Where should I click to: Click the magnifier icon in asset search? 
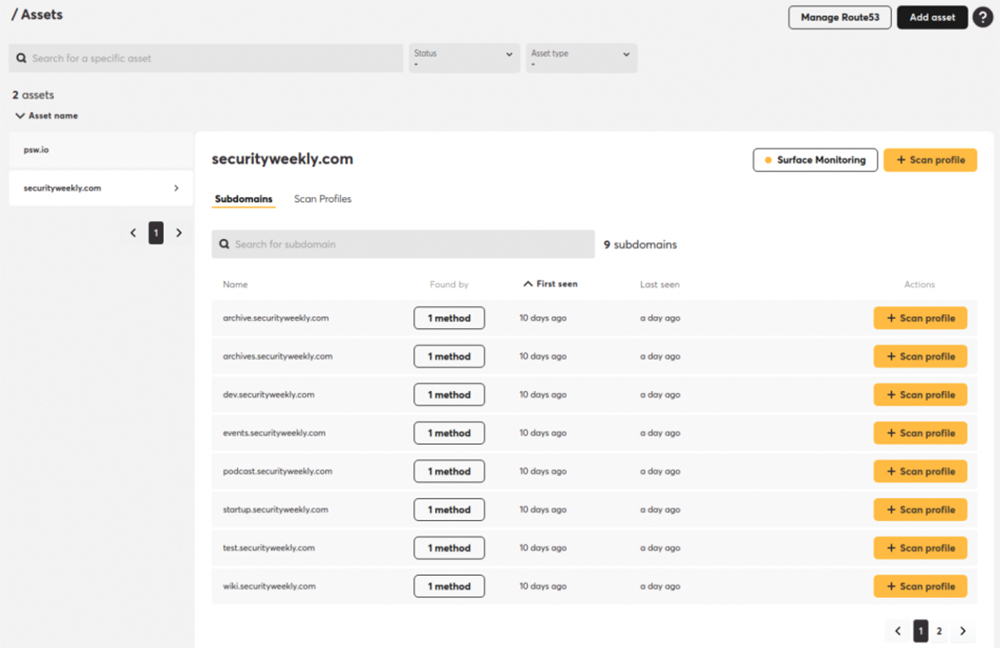pos(21,58)
